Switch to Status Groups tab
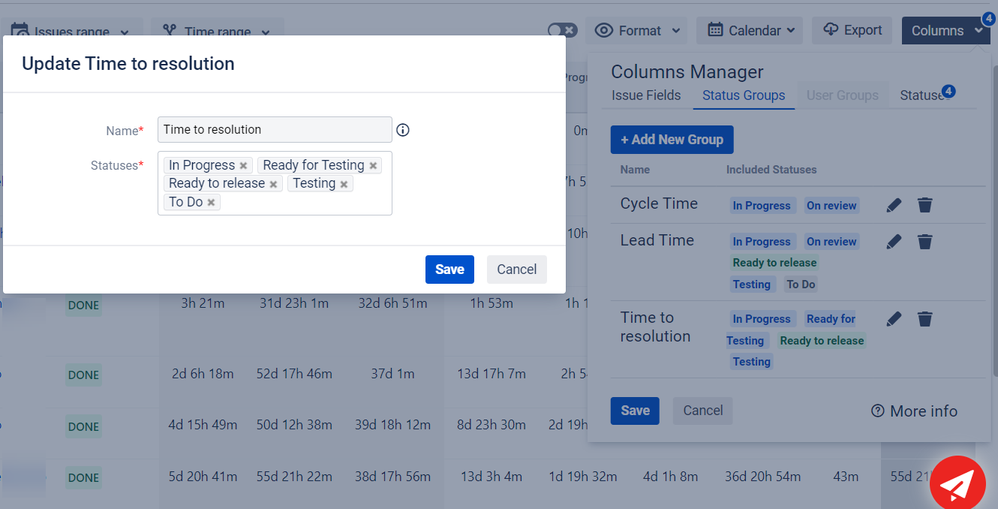 point(743,95)
